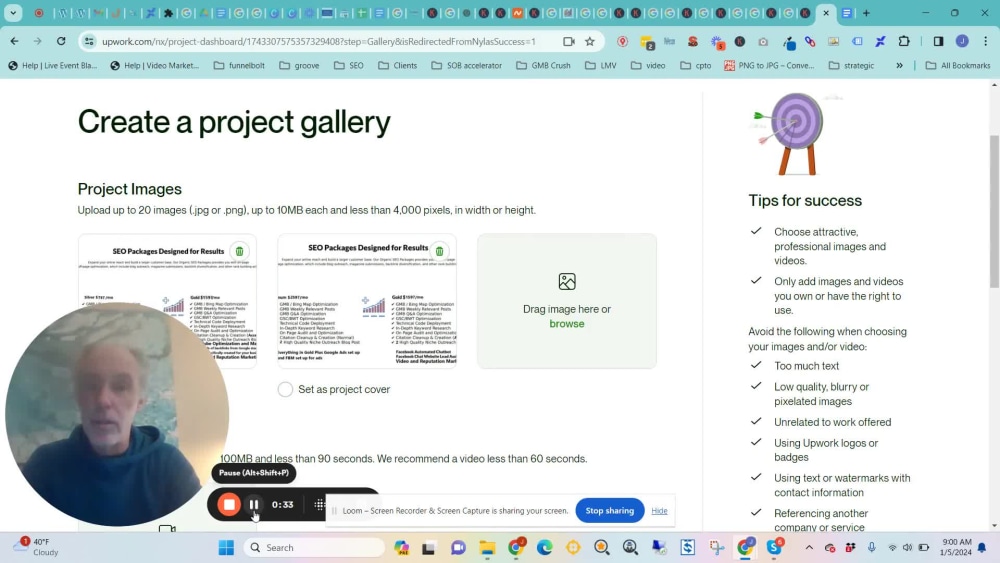Delete the second uploaded SEO Packages image

[439, 251]
